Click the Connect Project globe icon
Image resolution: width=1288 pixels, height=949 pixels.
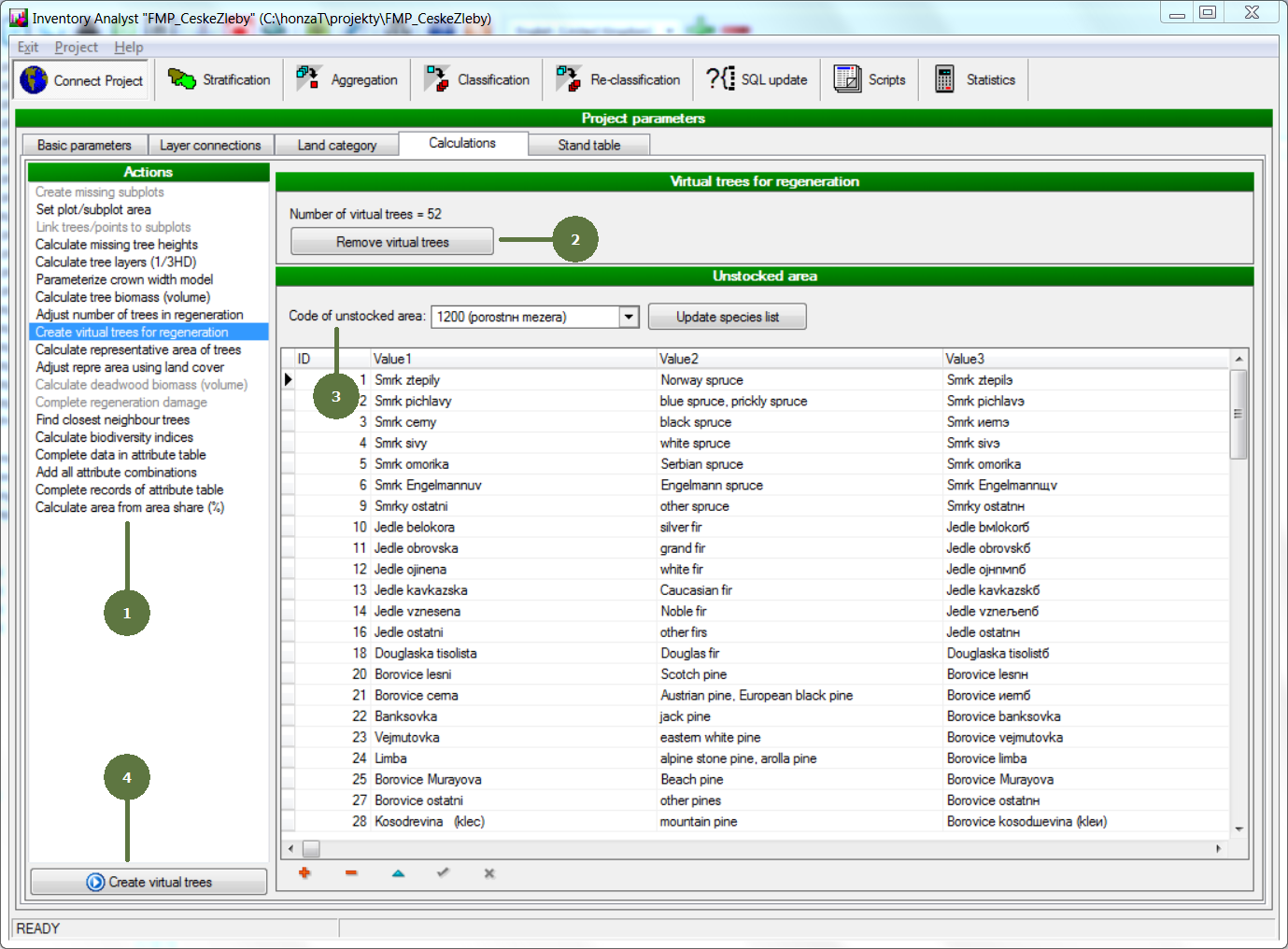pos(34,80)
